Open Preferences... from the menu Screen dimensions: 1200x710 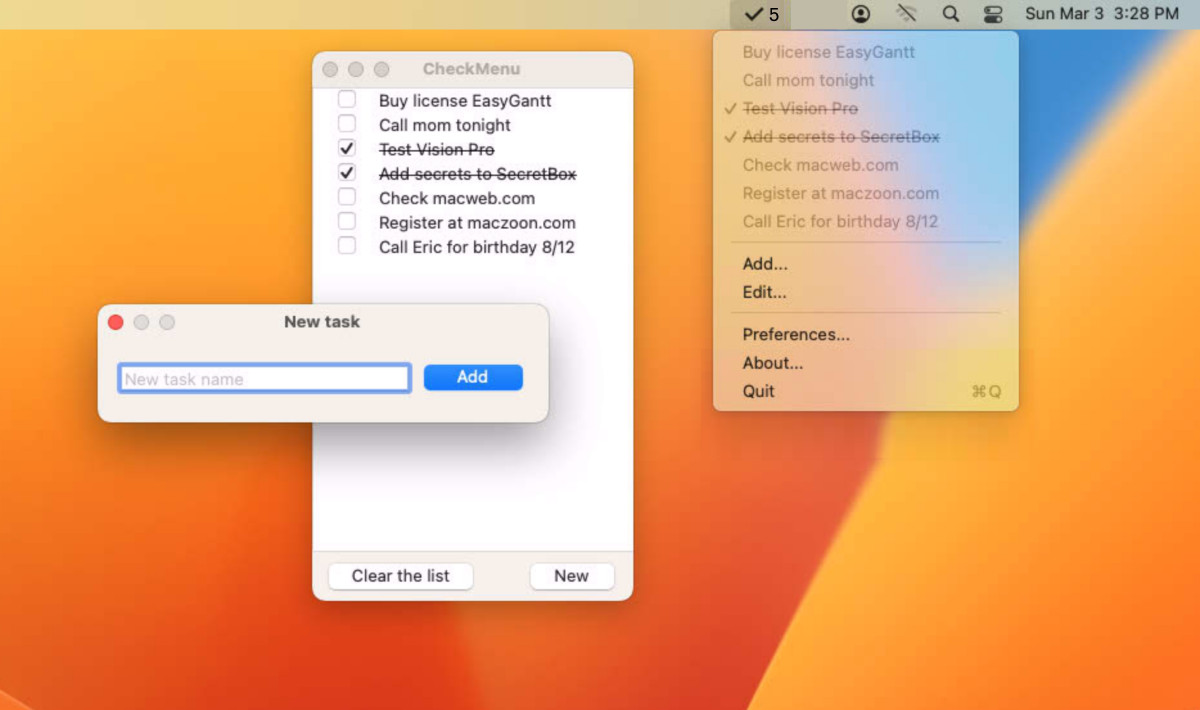pos(866,334)
